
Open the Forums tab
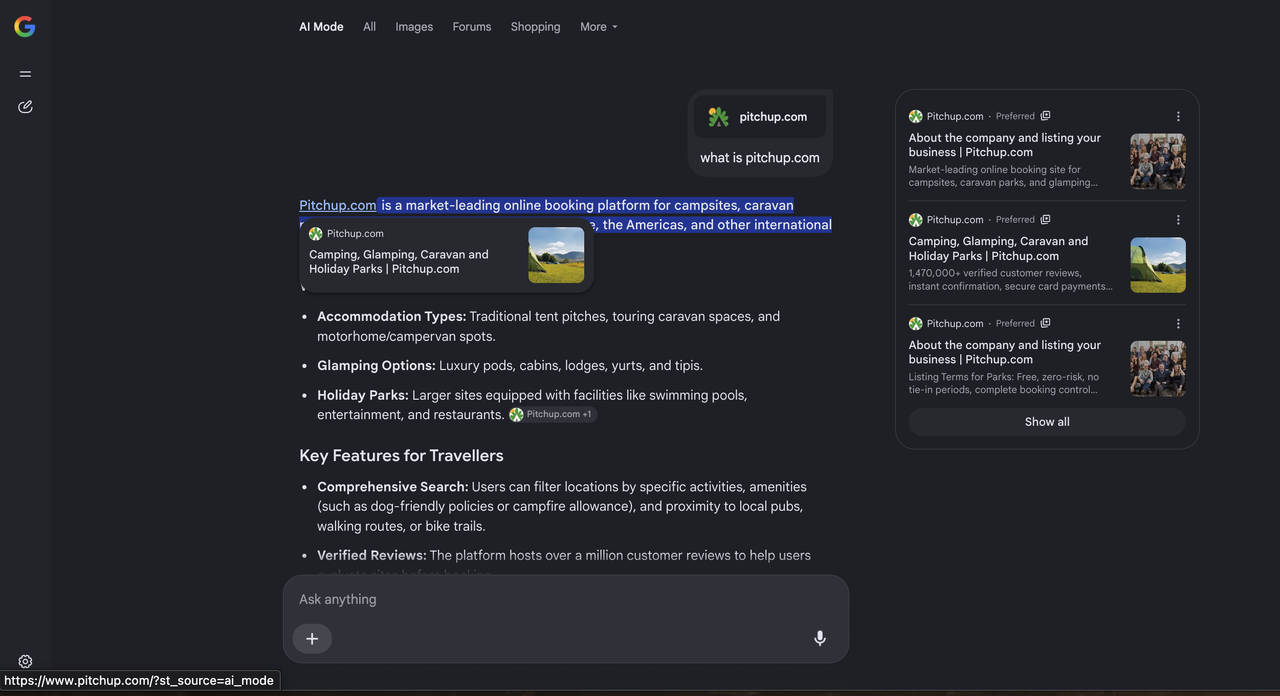point(472,27)
